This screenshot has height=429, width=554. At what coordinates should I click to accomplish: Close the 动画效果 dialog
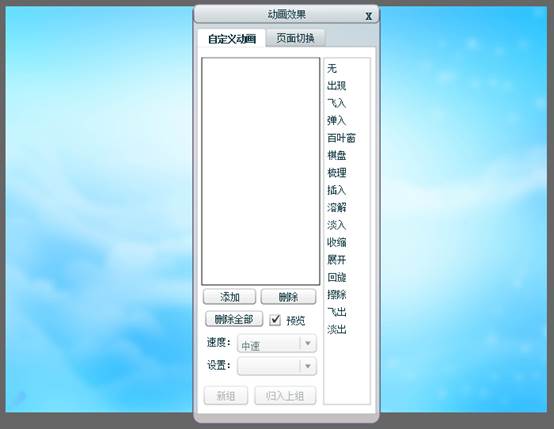369,16
